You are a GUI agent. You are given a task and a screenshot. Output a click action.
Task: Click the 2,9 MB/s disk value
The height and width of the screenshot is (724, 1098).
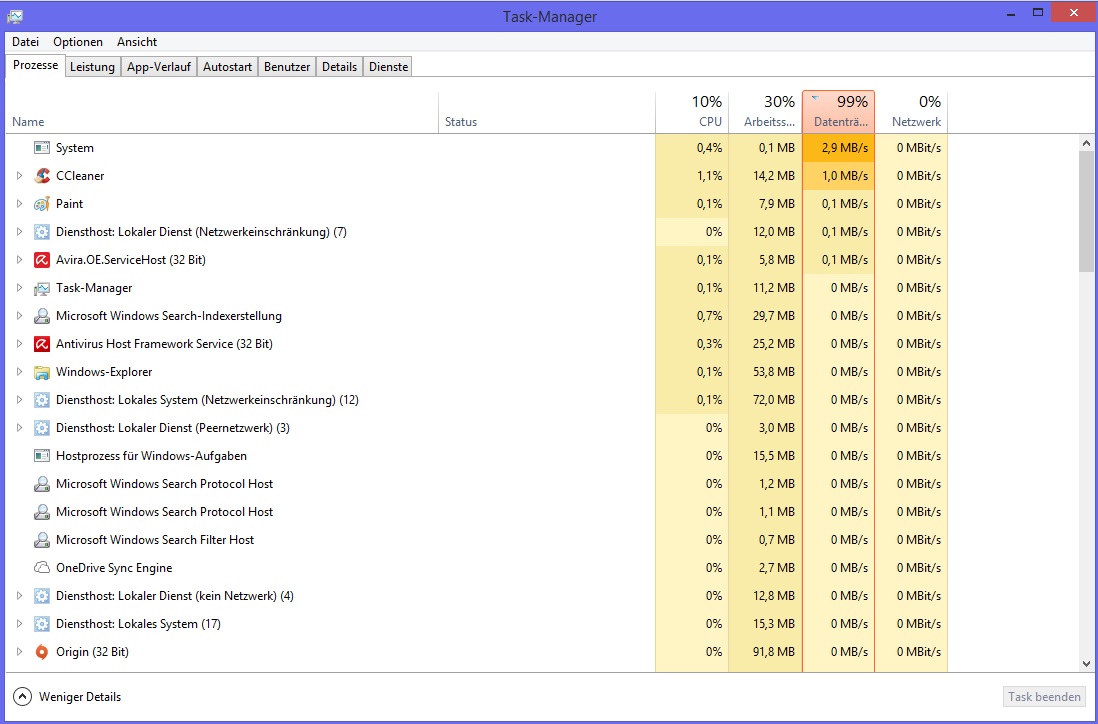(845, 148)
